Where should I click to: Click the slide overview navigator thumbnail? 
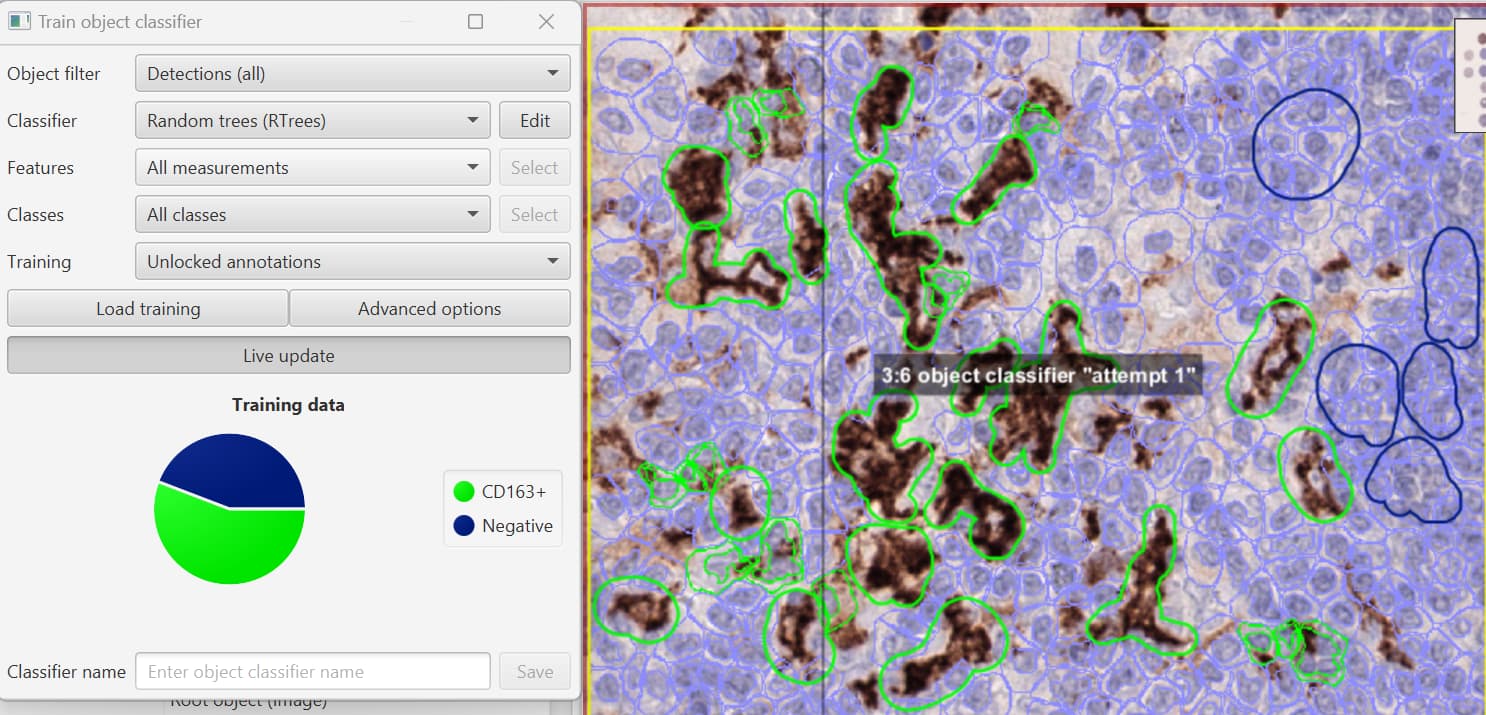tap(1469, 75)
